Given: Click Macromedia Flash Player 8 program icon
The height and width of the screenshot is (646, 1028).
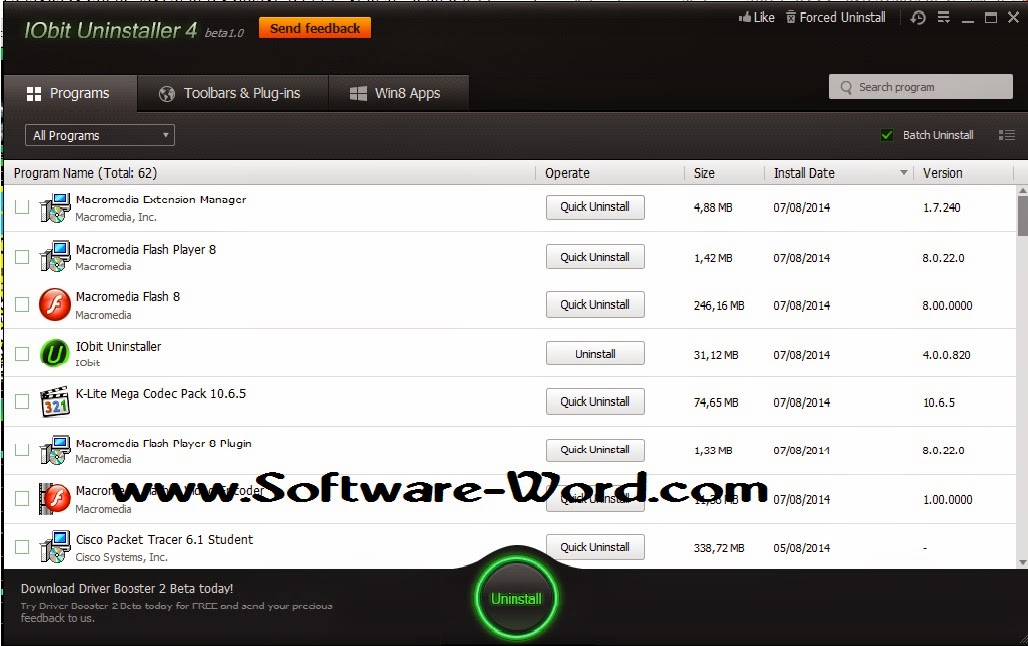Looking at the screenshot, I should pos(54,257).
